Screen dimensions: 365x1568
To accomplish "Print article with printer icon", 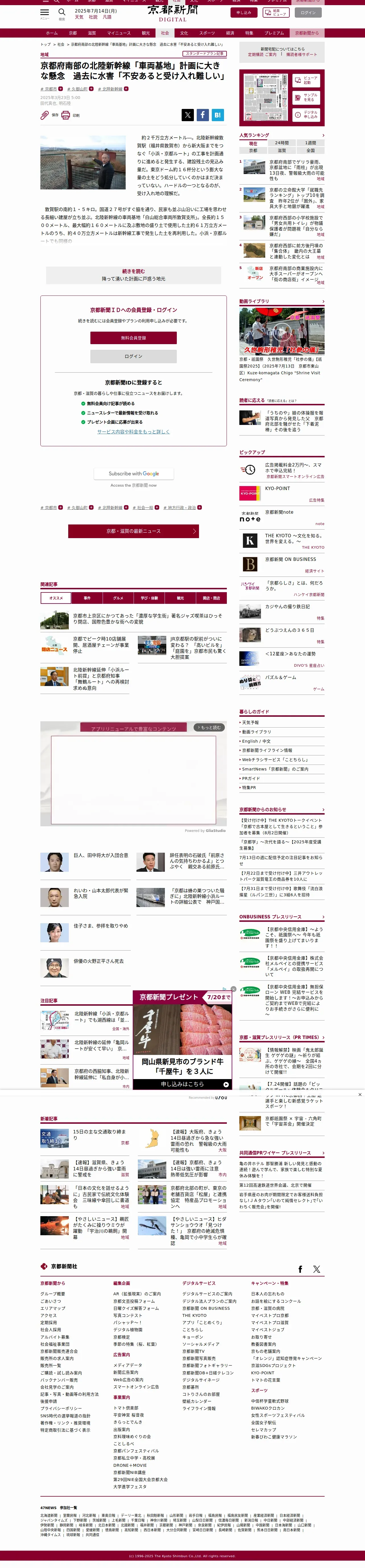I will (66, 115).
